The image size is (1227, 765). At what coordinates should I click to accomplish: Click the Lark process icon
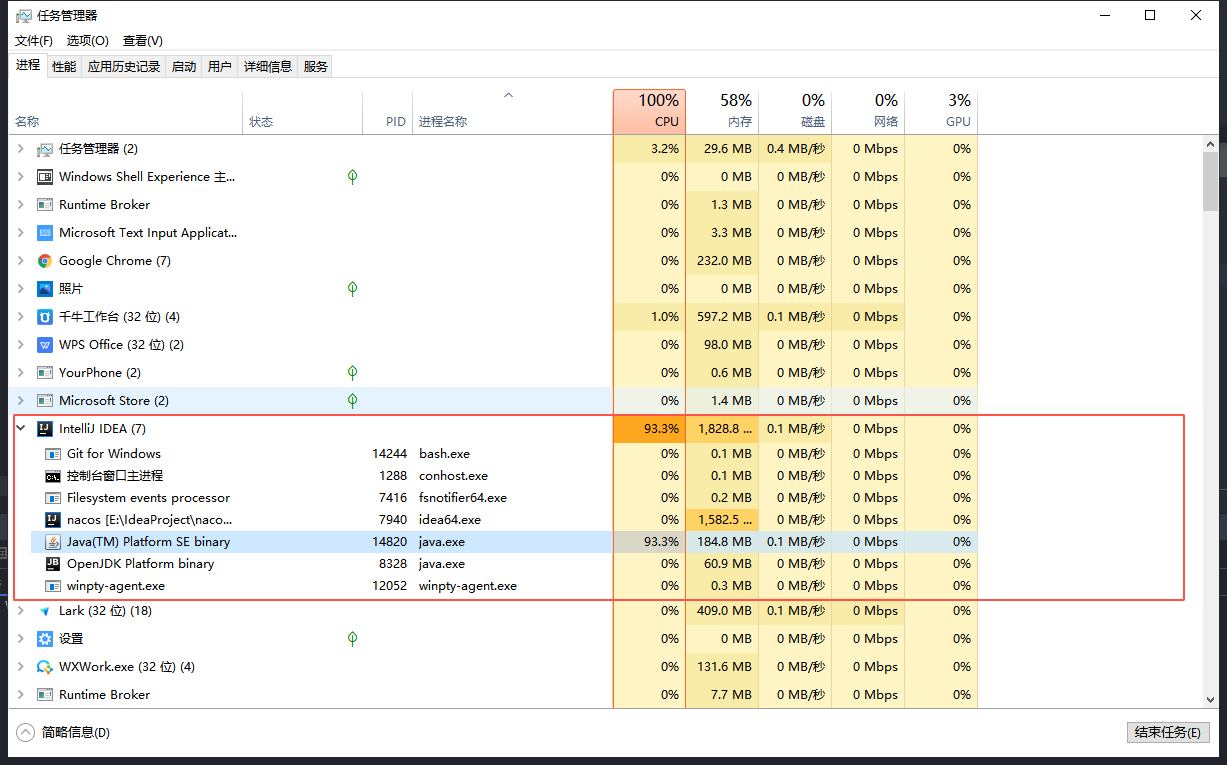[x=45, y=611]
